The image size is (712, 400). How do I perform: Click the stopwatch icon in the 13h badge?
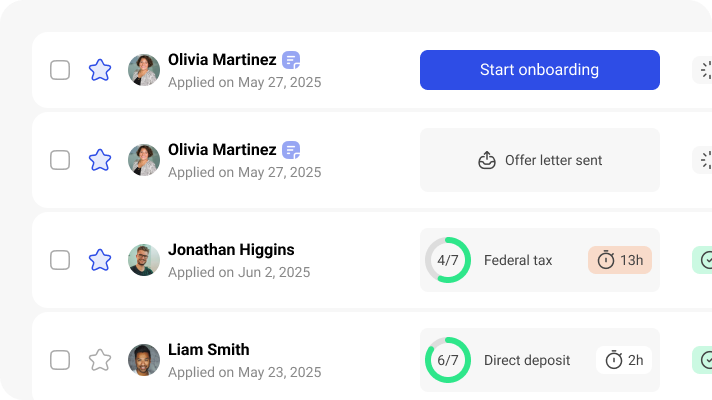tap(606, 260)
